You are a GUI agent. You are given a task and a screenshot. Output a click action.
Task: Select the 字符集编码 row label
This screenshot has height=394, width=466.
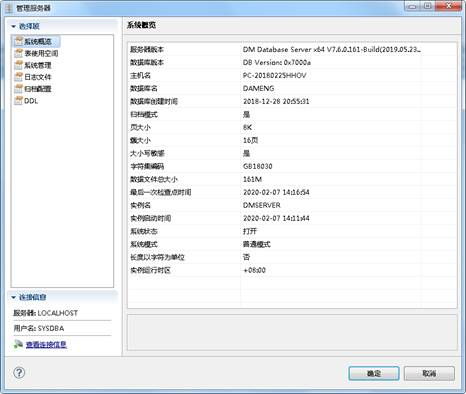[x=147, y=167]
